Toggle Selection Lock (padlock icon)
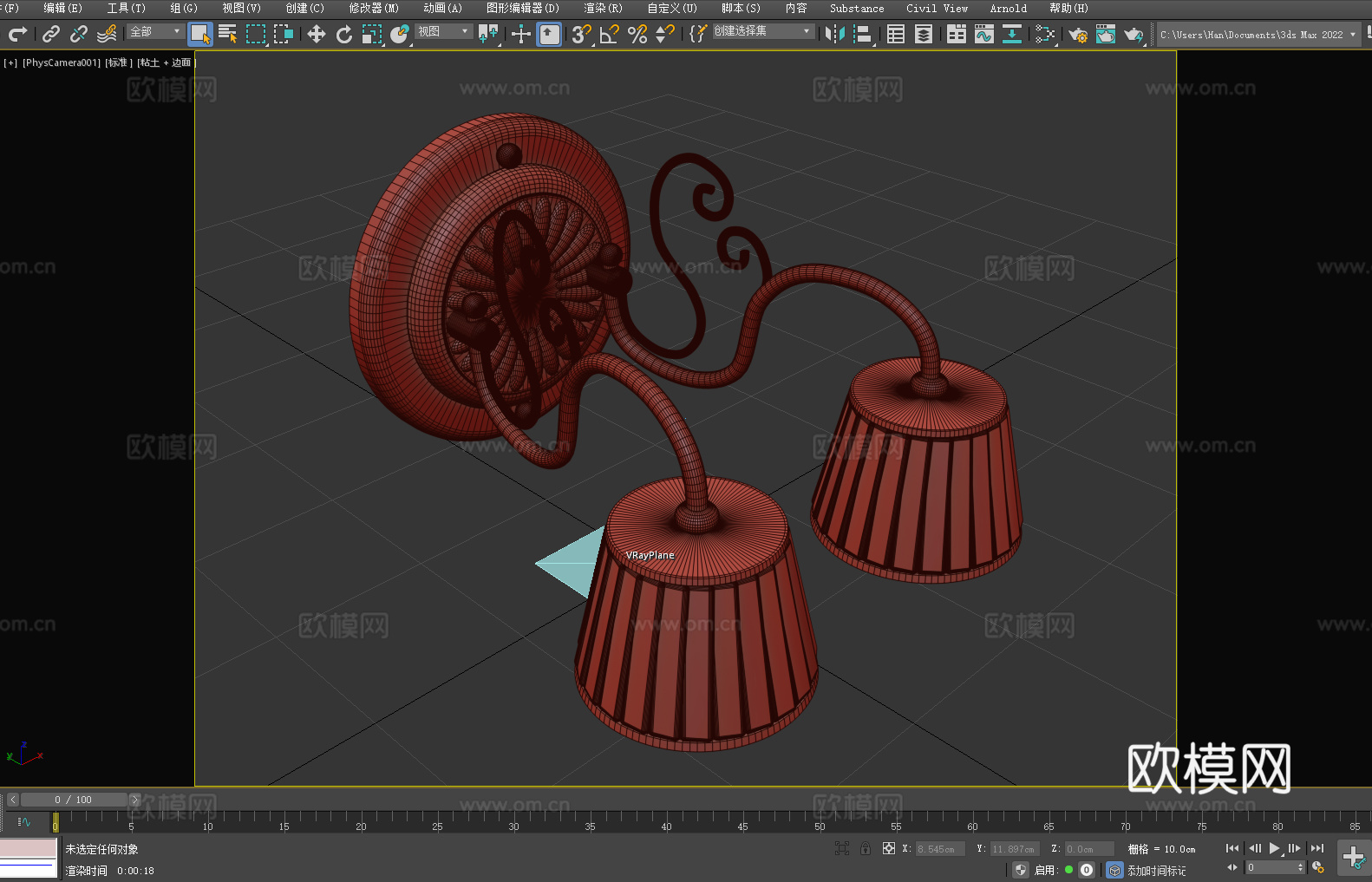The width and height of the screenshot is (1372, 882). [866, 848]
